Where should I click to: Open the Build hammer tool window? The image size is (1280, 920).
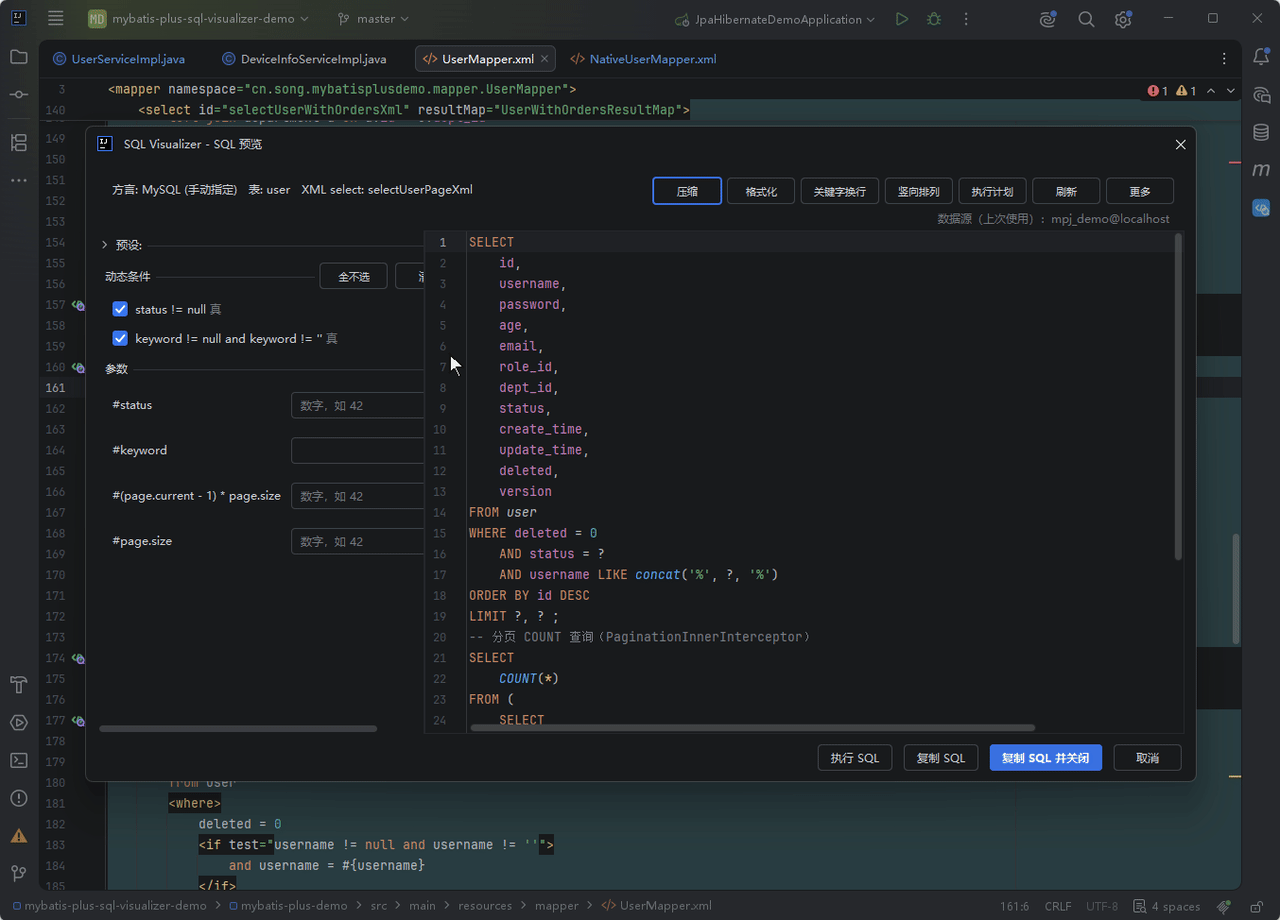pyautogui.click(x=18, y=685)
